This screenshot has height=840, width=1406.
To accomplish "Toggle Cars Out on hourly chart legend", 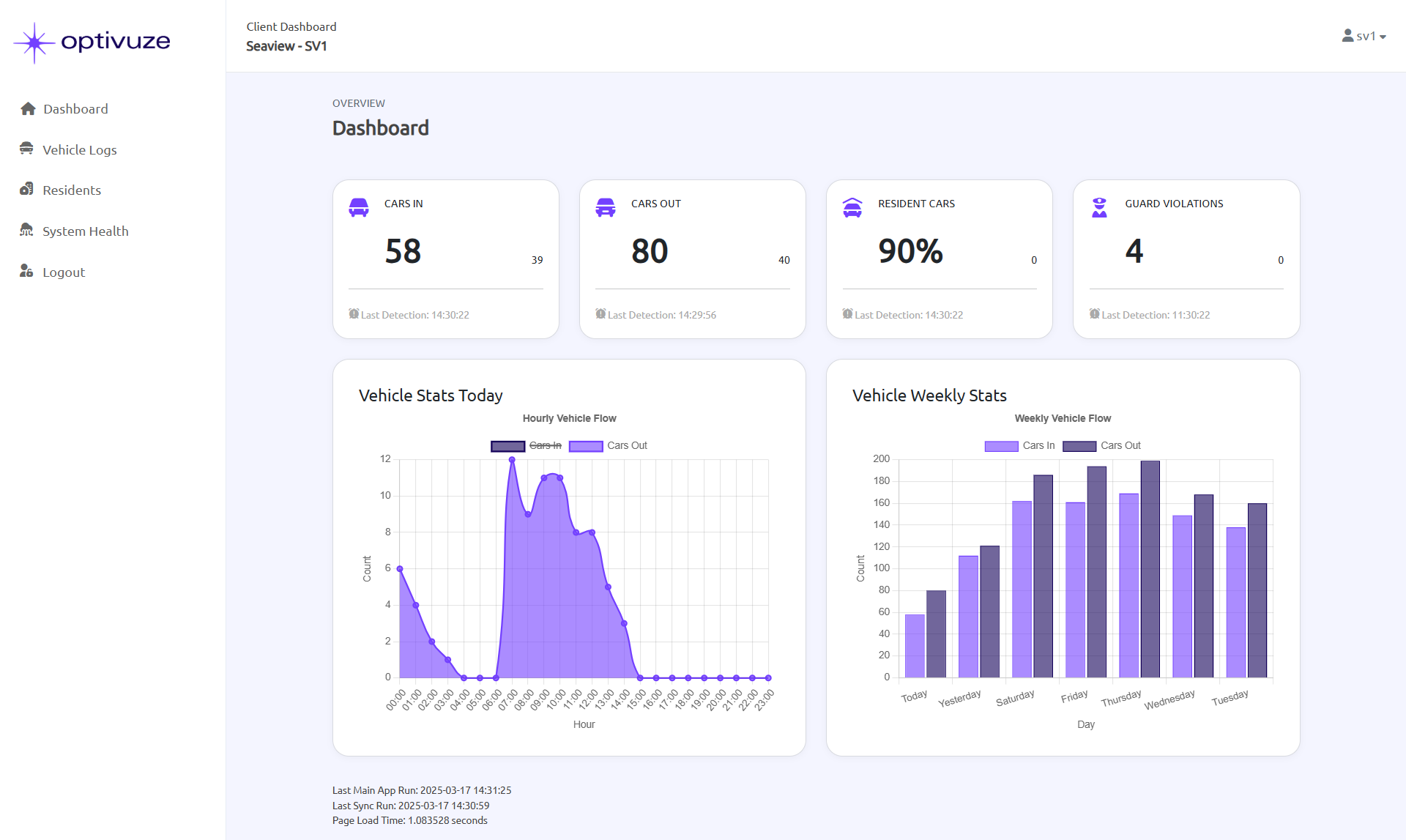I will point(626,445).
